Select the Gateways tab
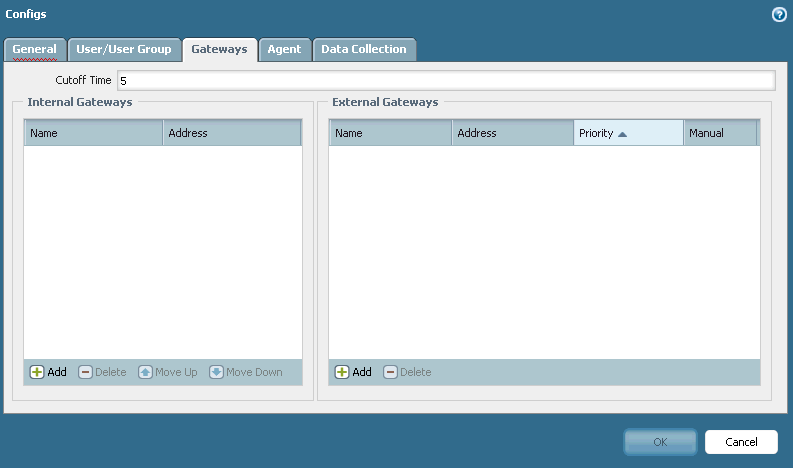This screenshot has width=793, height=468. pos(220,49)
